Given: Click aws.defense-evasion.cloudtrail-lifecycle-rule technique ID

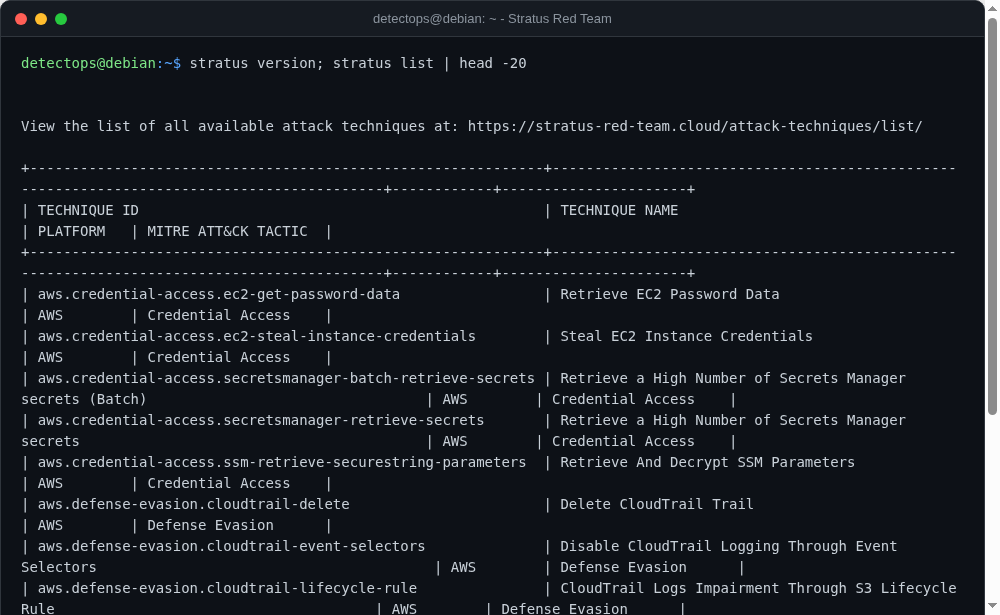Looking at the screenshot, I should coord(227,589).
